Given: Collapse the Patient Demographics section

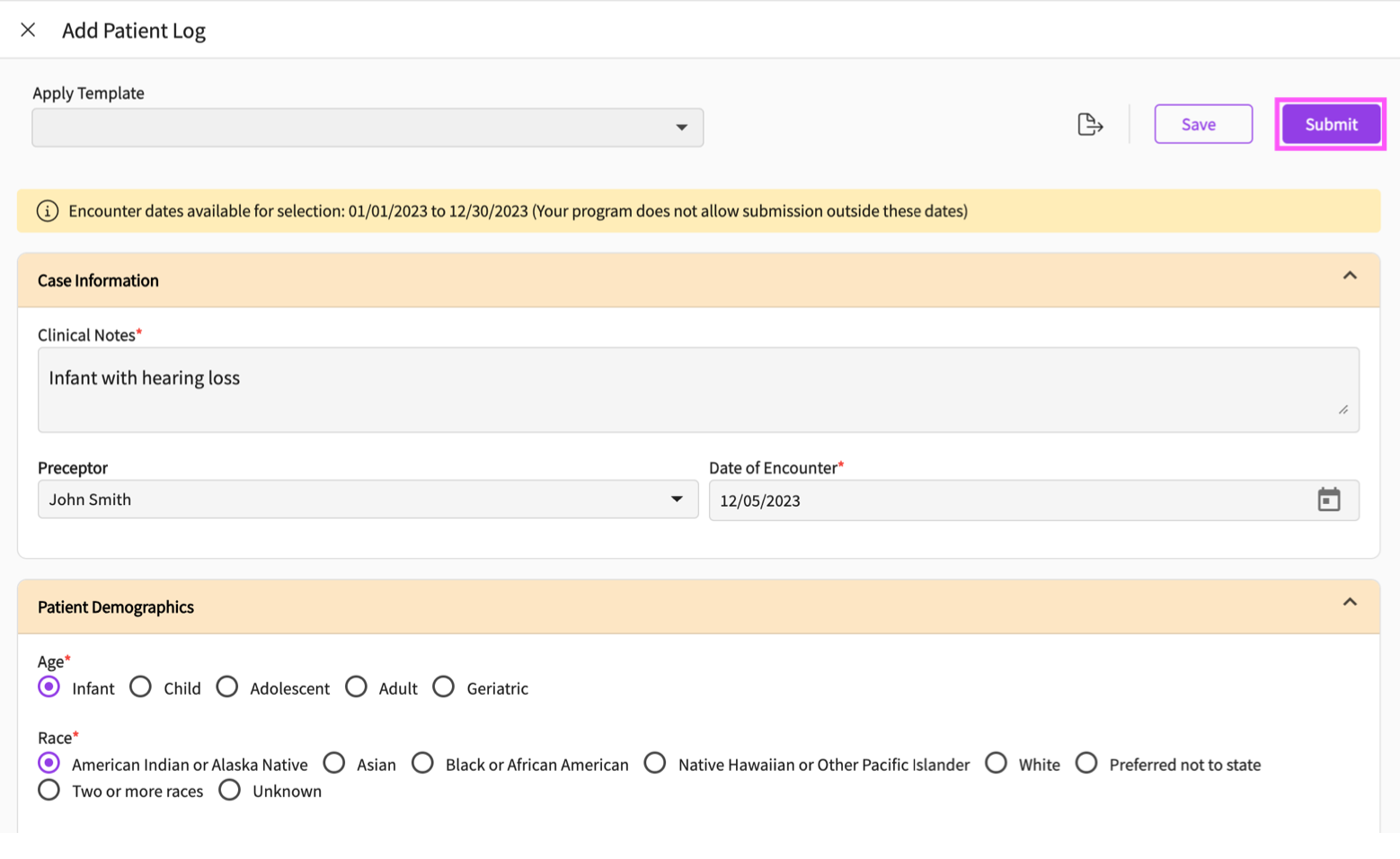Looking at the screenshot, I should pos(1349,602).
